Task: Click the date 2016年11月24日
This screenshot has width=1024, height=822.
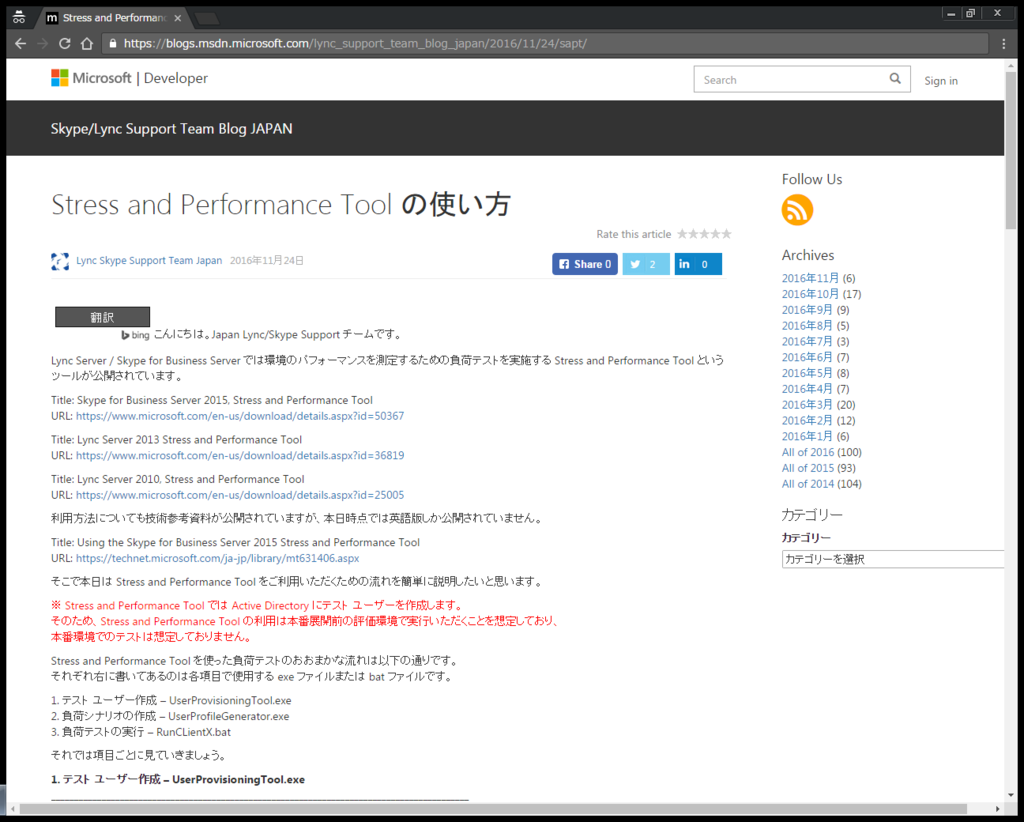Action: (266, 261)
